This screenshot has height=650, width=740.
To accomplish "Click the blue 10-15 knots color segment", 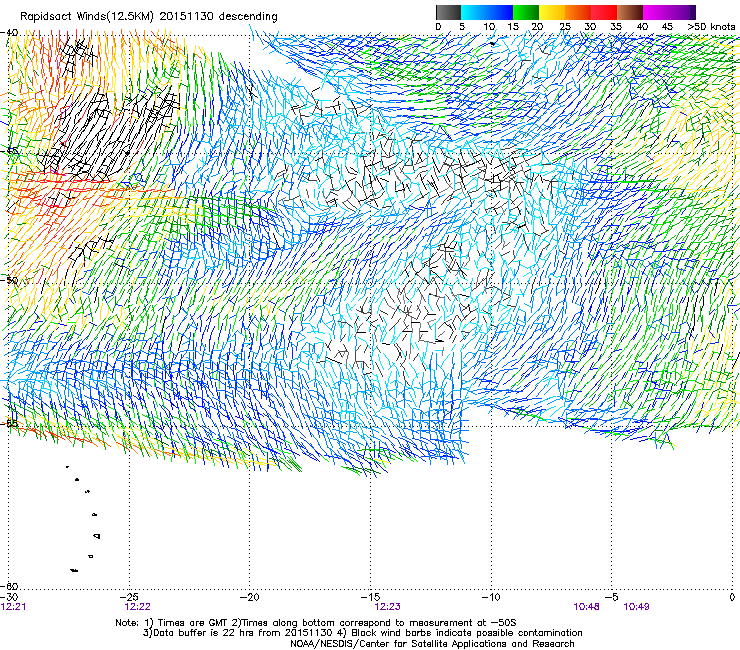I will tap(500, 12).
